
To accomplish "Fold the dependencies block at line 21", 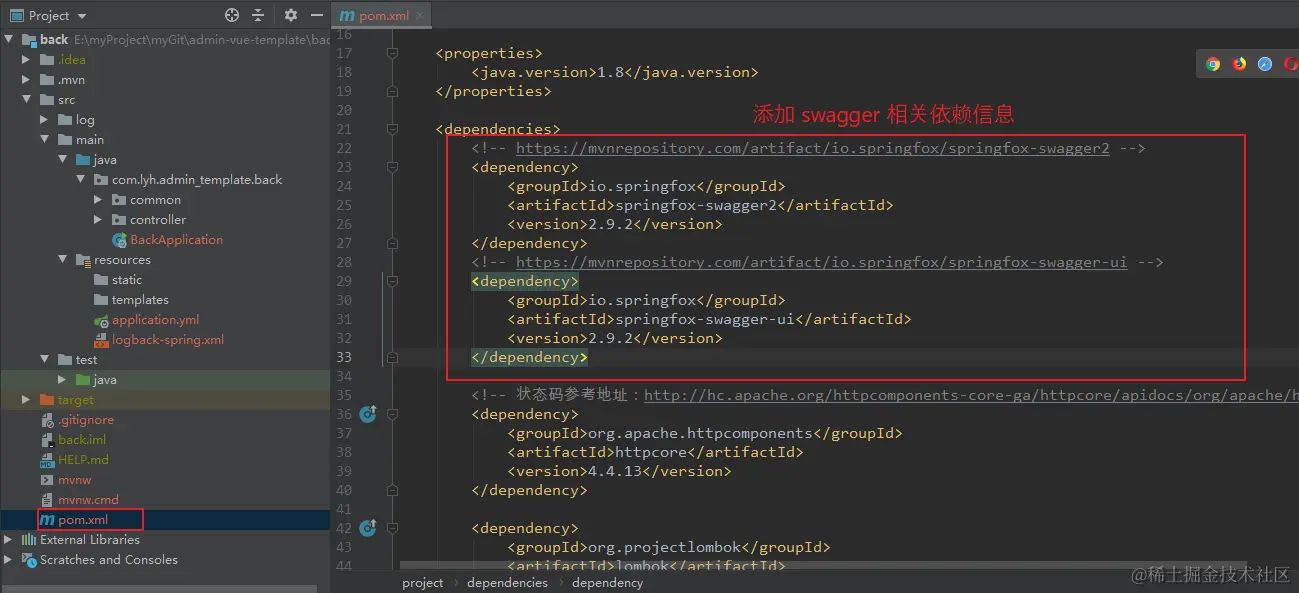I will [x=393, y=129].
